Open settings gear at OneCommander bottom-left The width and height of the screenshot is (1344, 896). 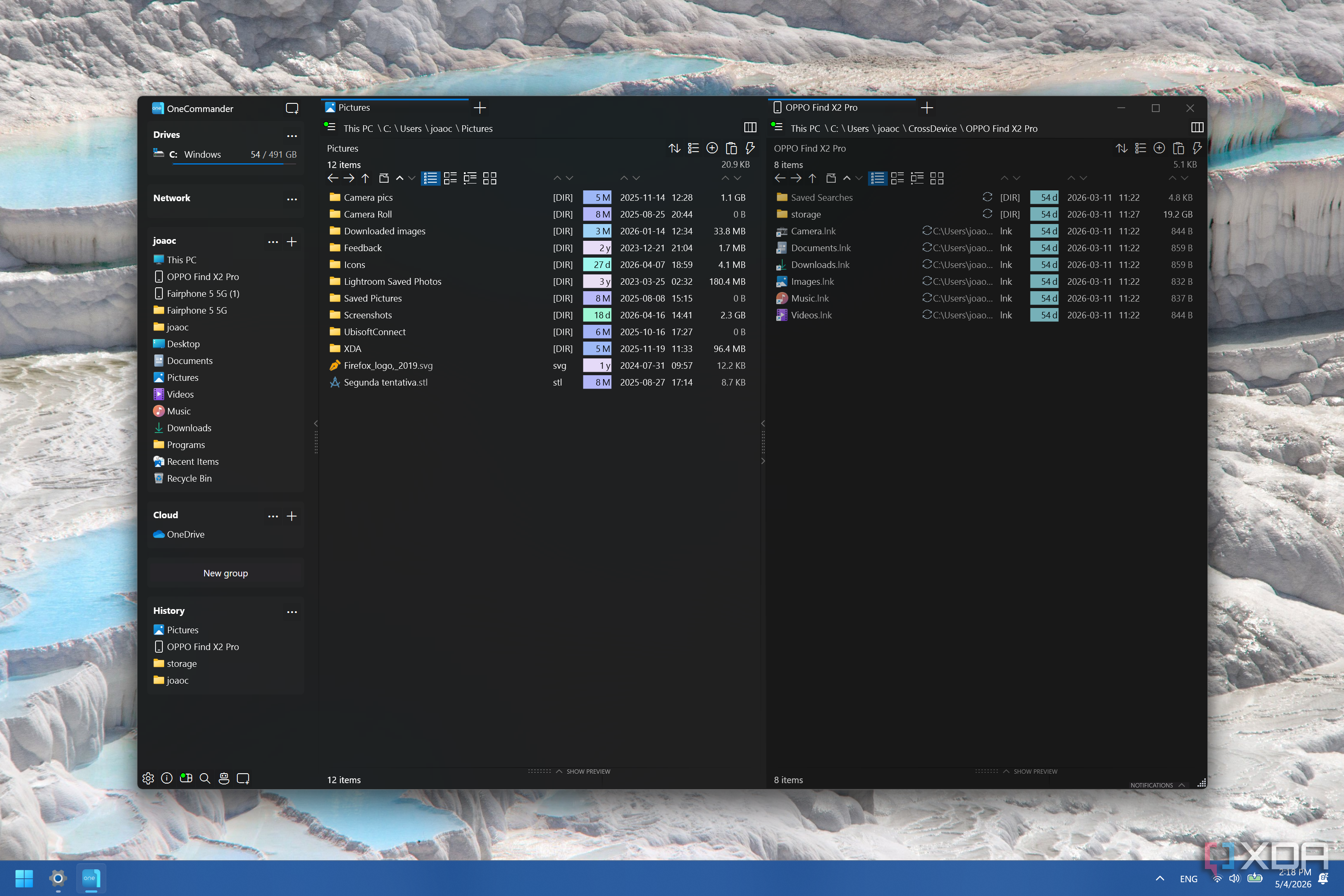coord(148,778)
